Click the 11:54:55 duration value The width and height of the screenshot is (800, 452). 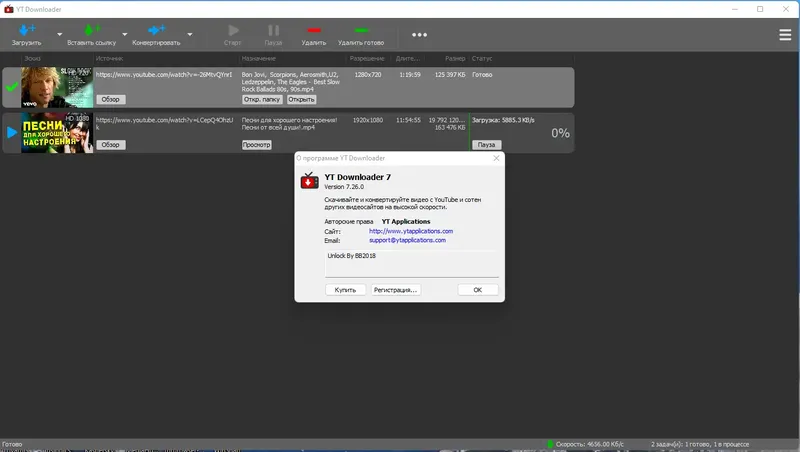coord(408,120)
